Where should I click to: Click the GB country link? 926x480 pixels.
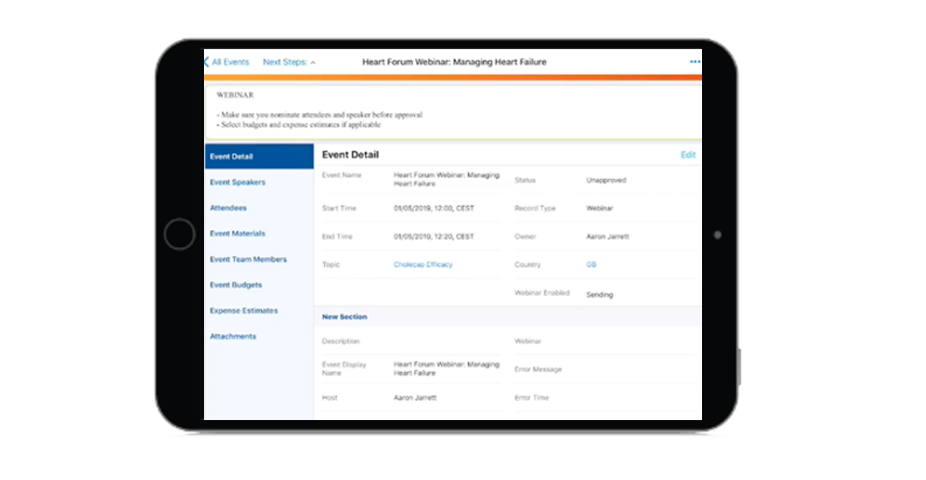[x=591, y=264]
